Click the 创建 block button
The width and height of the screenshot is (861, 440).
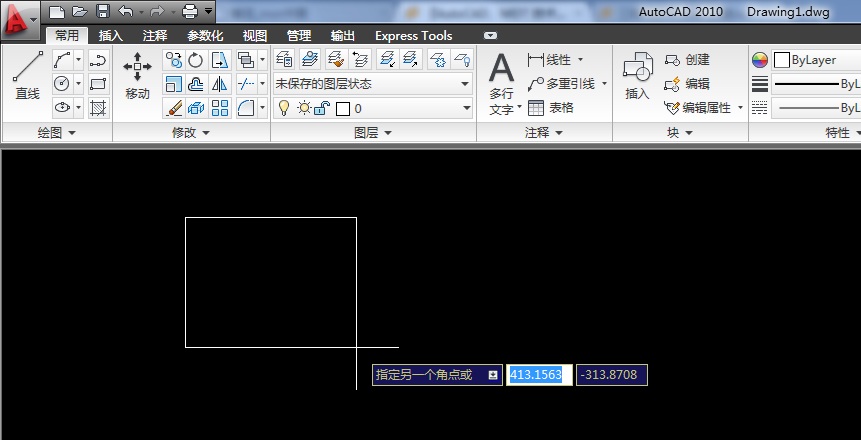pos(687,59)
